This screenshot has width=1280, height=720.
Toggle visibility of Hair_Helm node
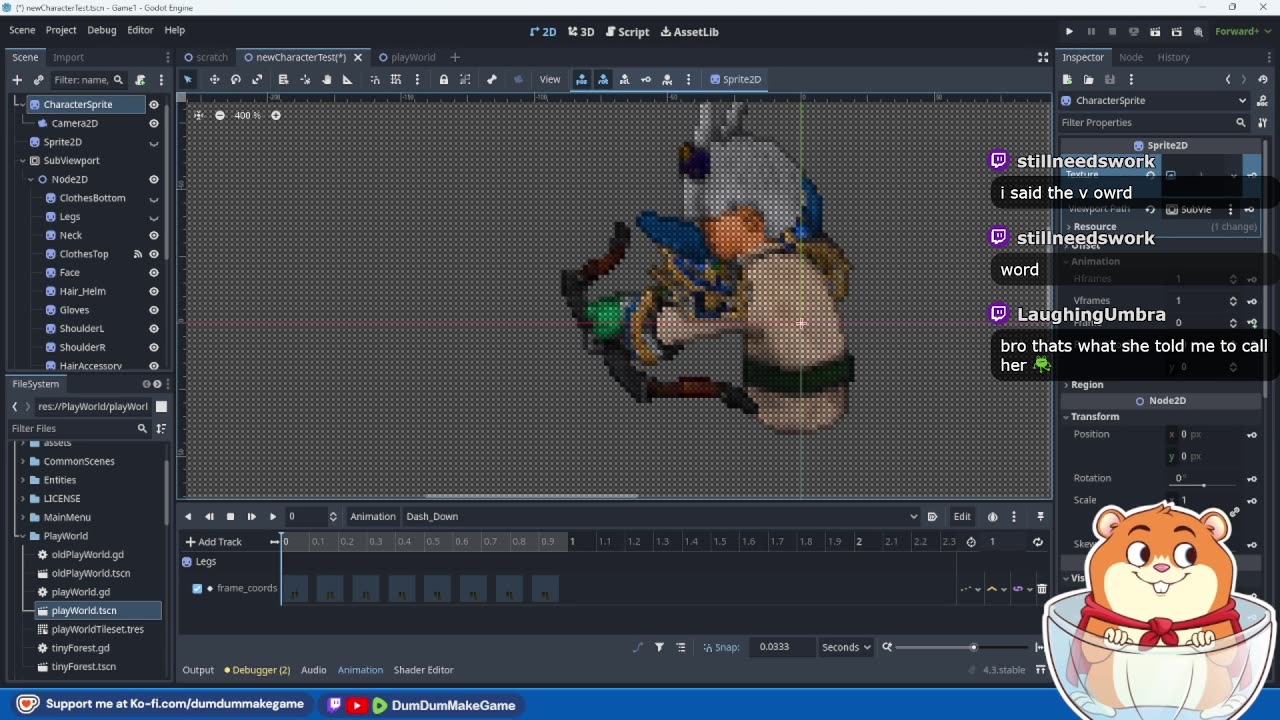click(x=154, y=291)
